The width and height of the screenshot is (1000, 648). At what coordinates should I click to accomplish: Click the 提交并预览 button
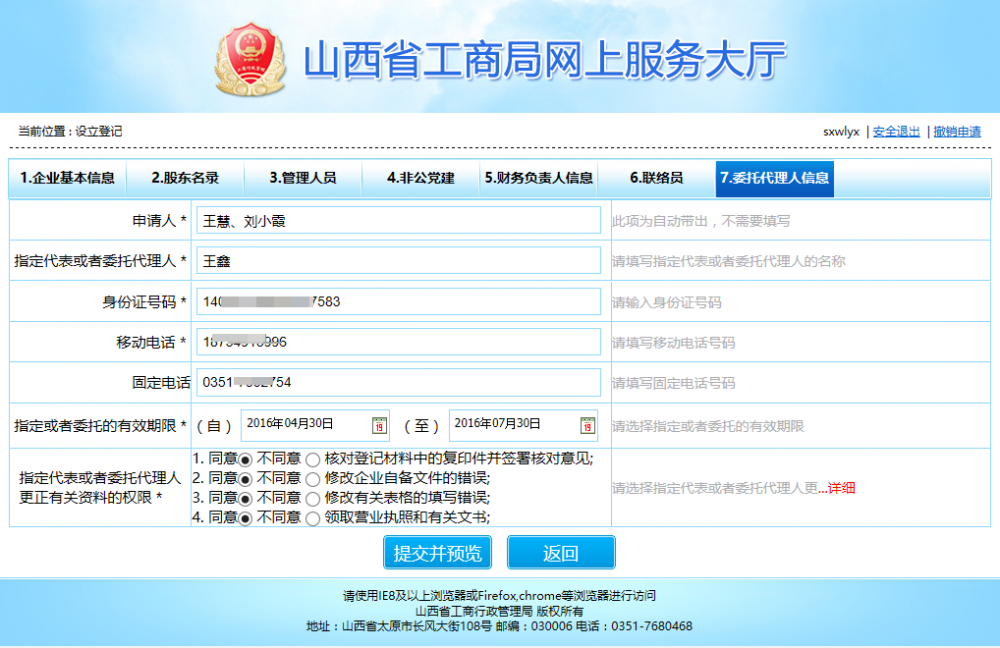438,553
